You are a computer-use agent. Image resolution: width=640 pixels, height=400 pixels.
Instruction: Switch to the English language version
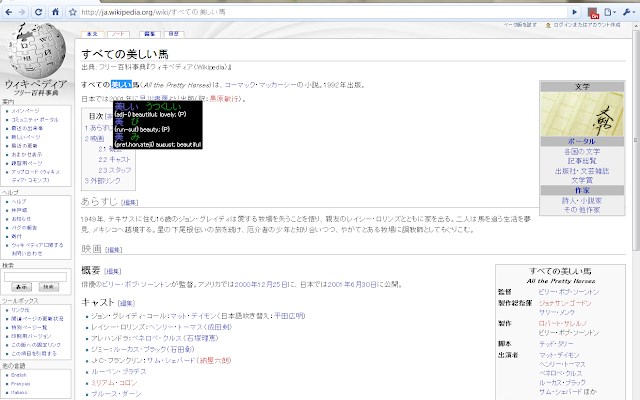pyautogui.click(x=19, y=375)
